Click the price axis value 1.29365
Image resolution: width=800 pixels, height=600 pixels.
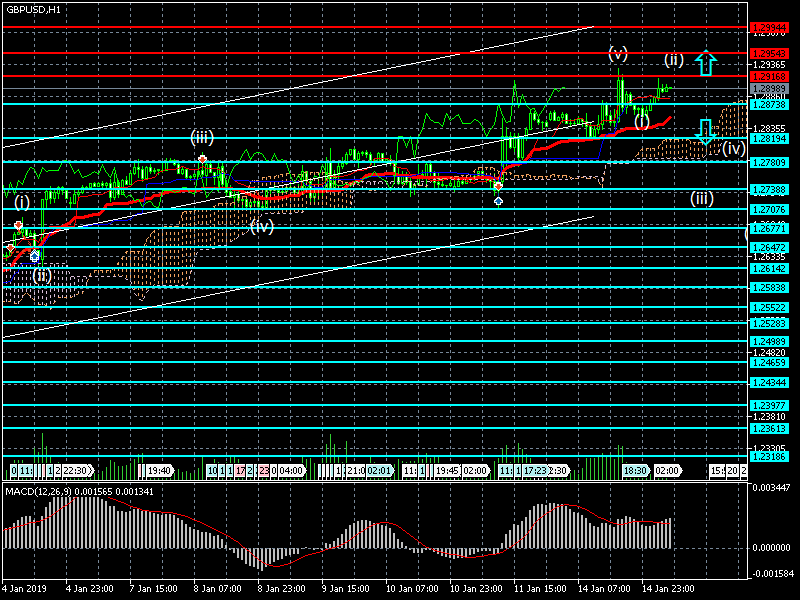[769, 65]
